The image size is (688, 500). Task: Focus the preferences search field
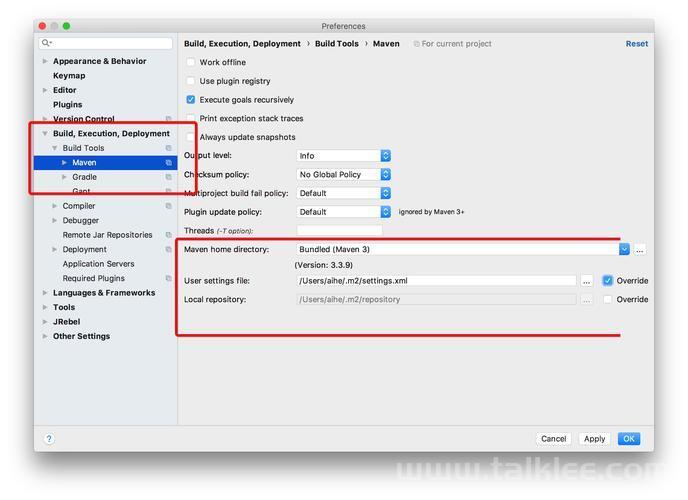pos(106,43)
